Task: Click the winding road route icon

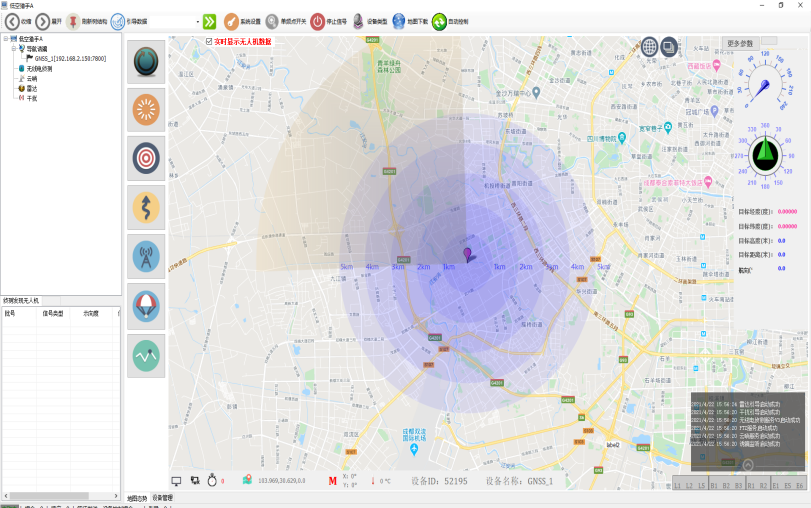Action: (x=146, y=208)
